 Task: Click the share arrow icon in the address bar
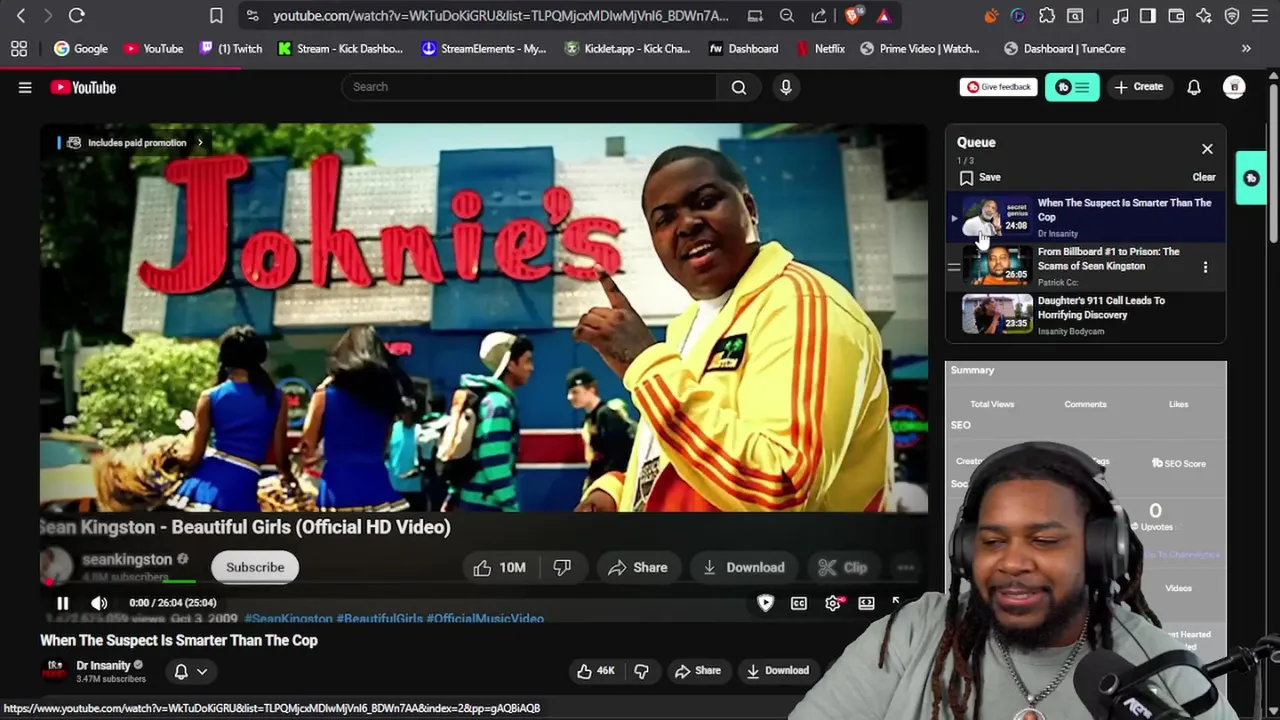point(819,16)
